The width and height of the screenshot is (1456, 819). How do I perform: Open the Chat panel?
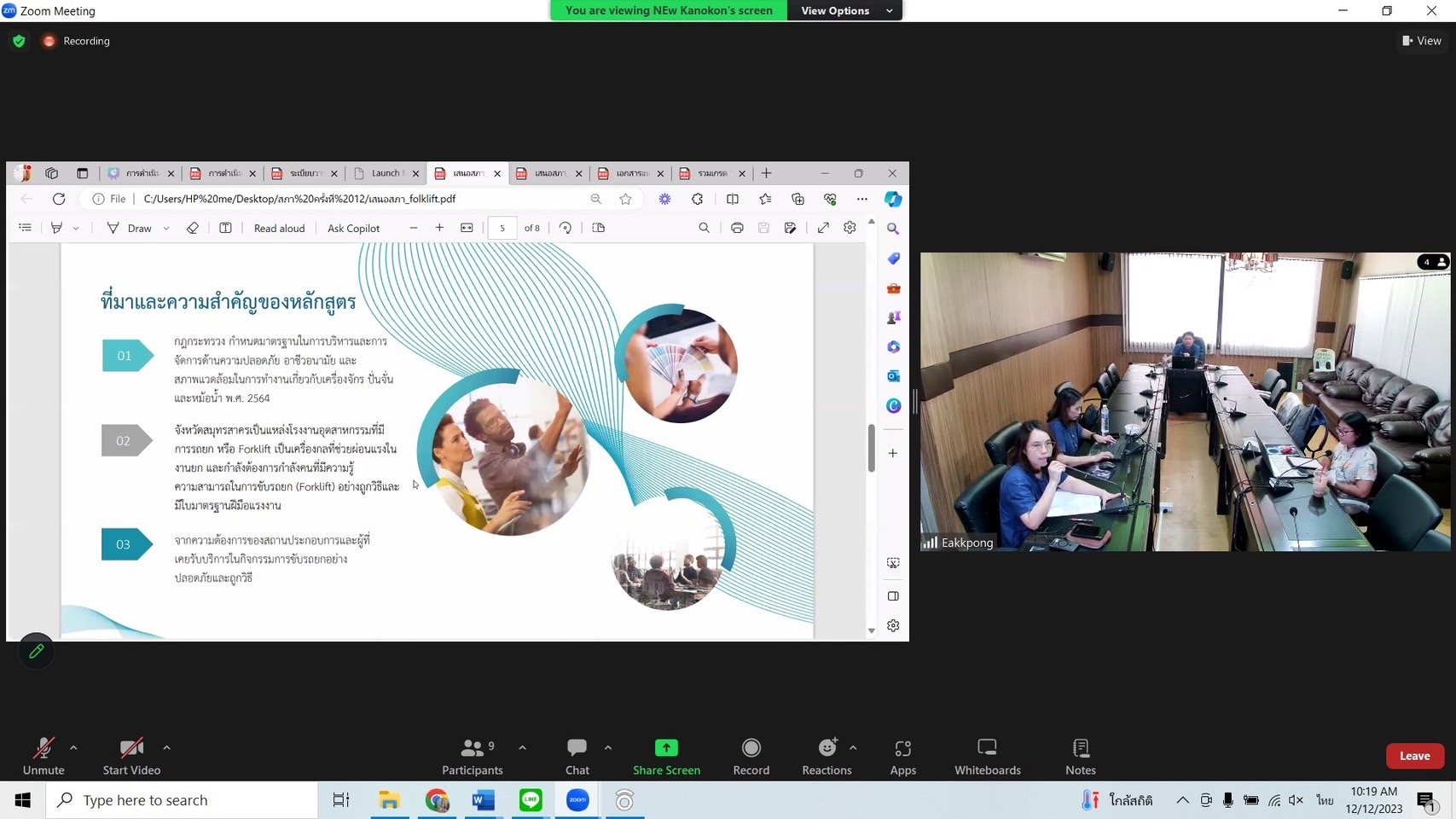[577, 756]
